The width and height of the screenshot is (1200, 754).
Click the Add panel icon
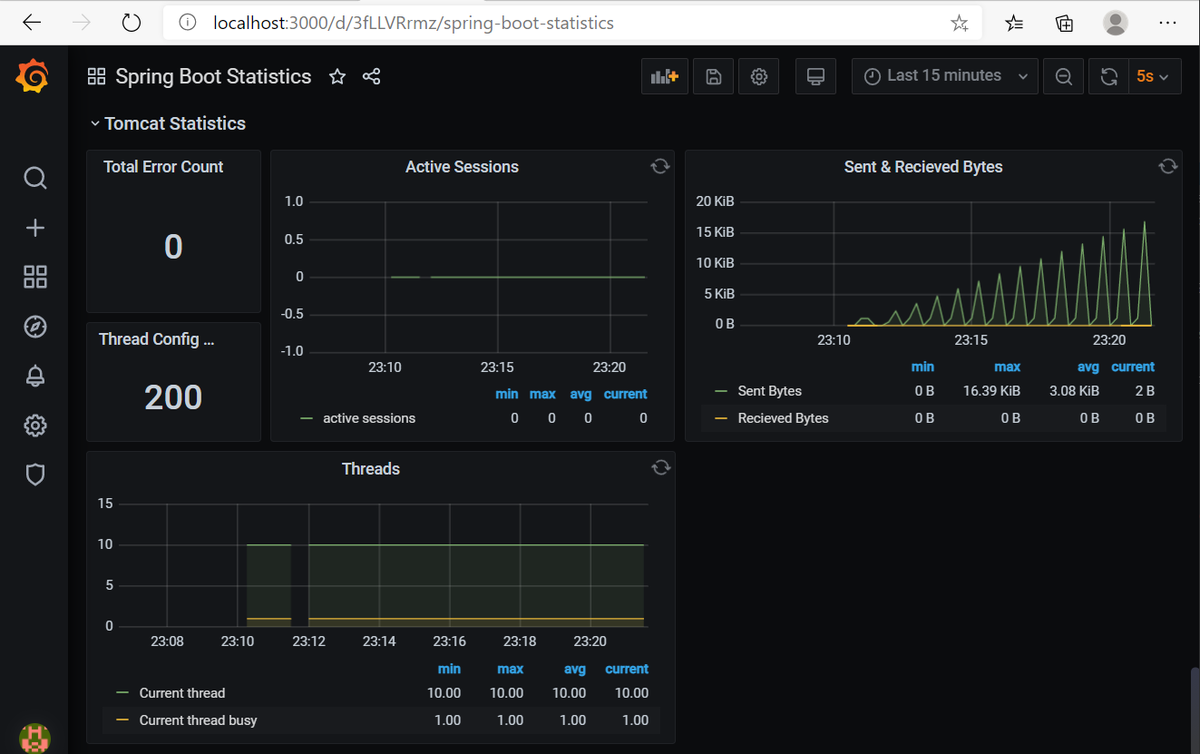664,77
